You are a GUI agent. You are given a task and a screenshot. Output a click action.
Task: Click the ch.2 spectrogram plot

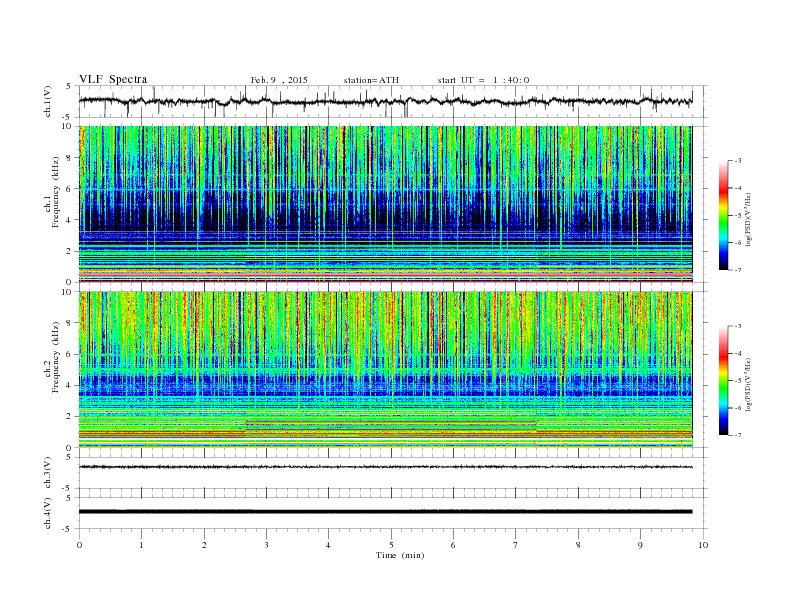pyautogui.click(x=385, y=370)
